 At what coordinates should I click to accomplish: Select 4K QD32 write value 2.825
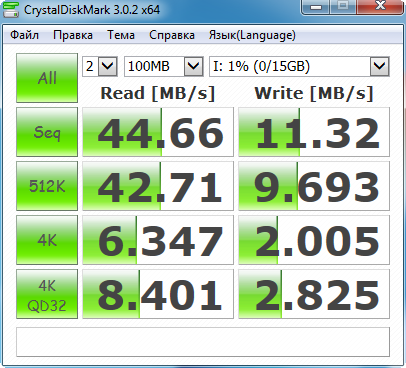(314, 294)
